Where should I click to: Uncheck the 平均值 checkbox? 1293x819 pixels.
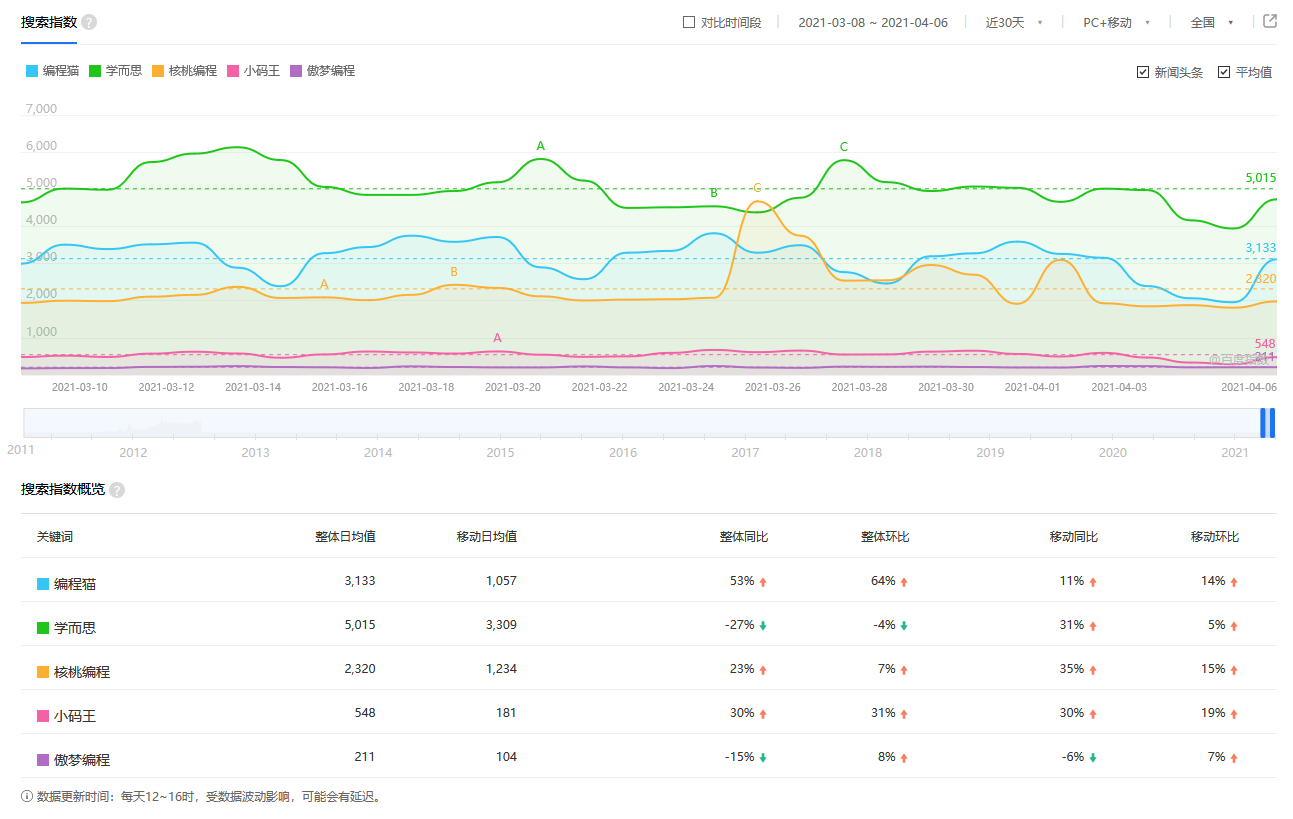1224,72
